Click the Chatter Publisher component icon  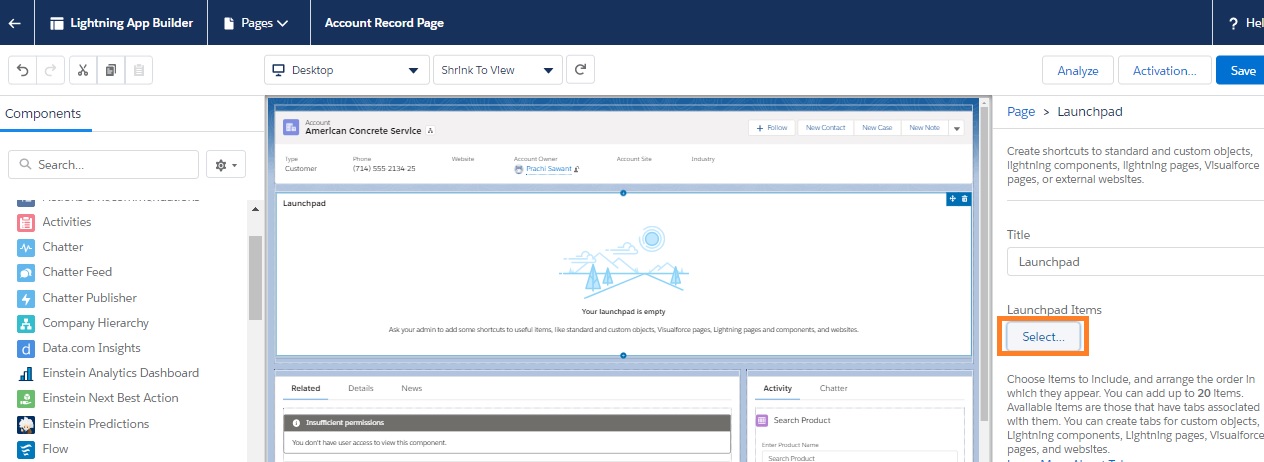click(x=26, y=298)
